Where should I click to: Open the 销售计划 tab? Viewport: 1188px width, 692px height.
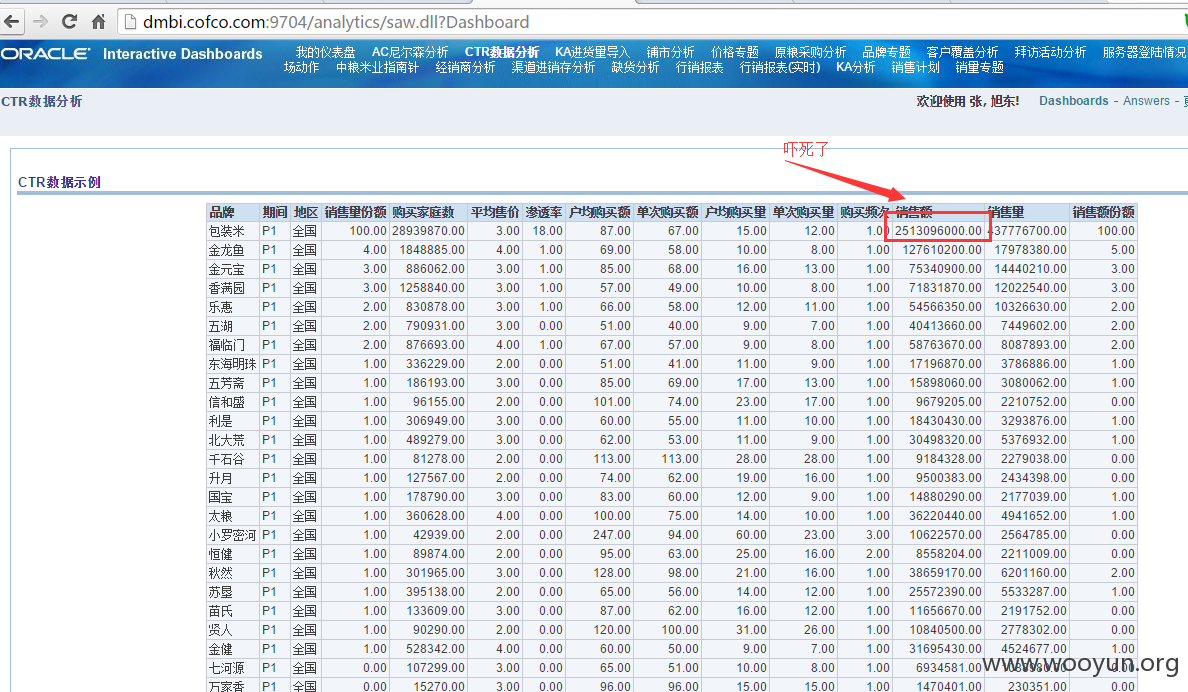coord(915,67)
